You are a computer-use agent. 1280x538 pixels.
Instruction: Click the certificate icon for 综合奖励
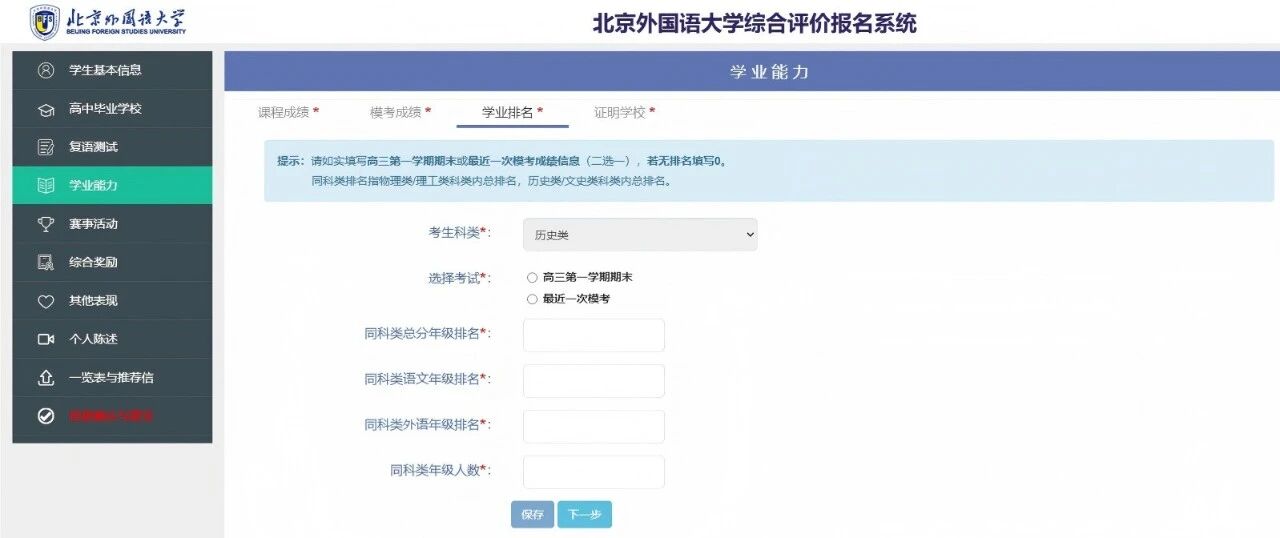pos(45,262)
